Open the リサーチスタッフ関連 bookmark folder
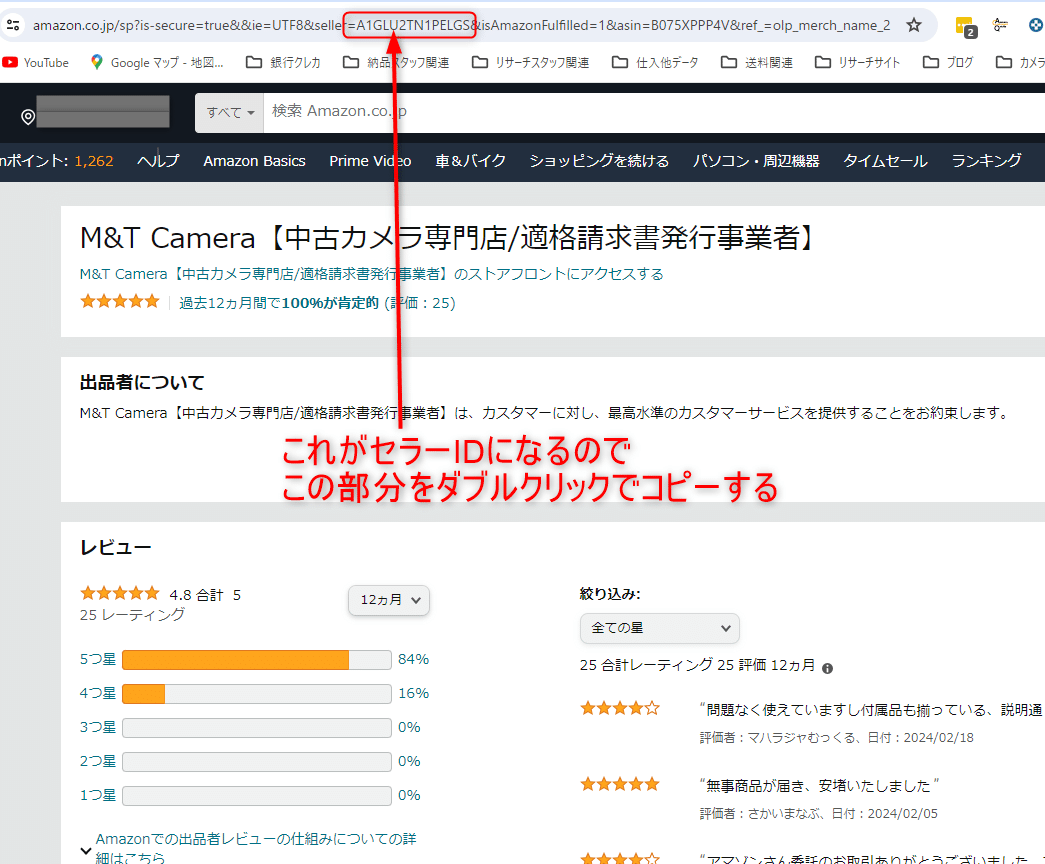The width and height of the screenshot is (1045, 864). pyautogui.click(x=530, y=63)
